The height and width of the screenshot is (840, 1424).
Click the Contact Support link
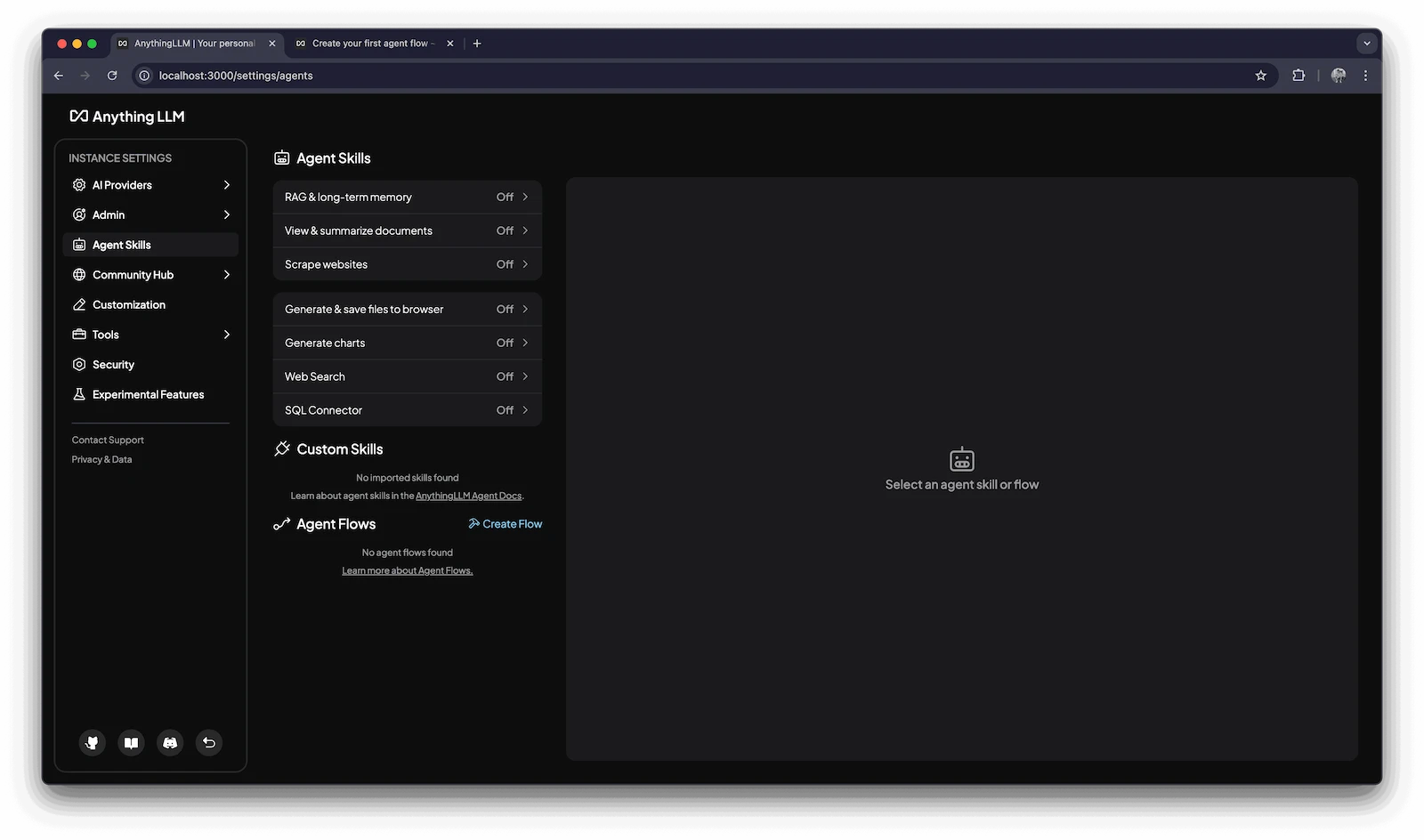[x=108, y=440]
